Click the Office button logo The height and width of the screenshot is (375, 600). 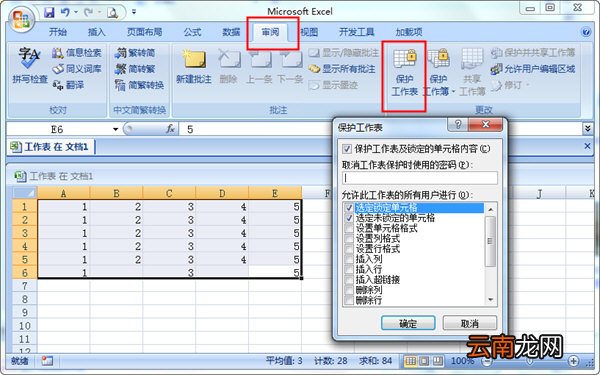pos(20,20)
